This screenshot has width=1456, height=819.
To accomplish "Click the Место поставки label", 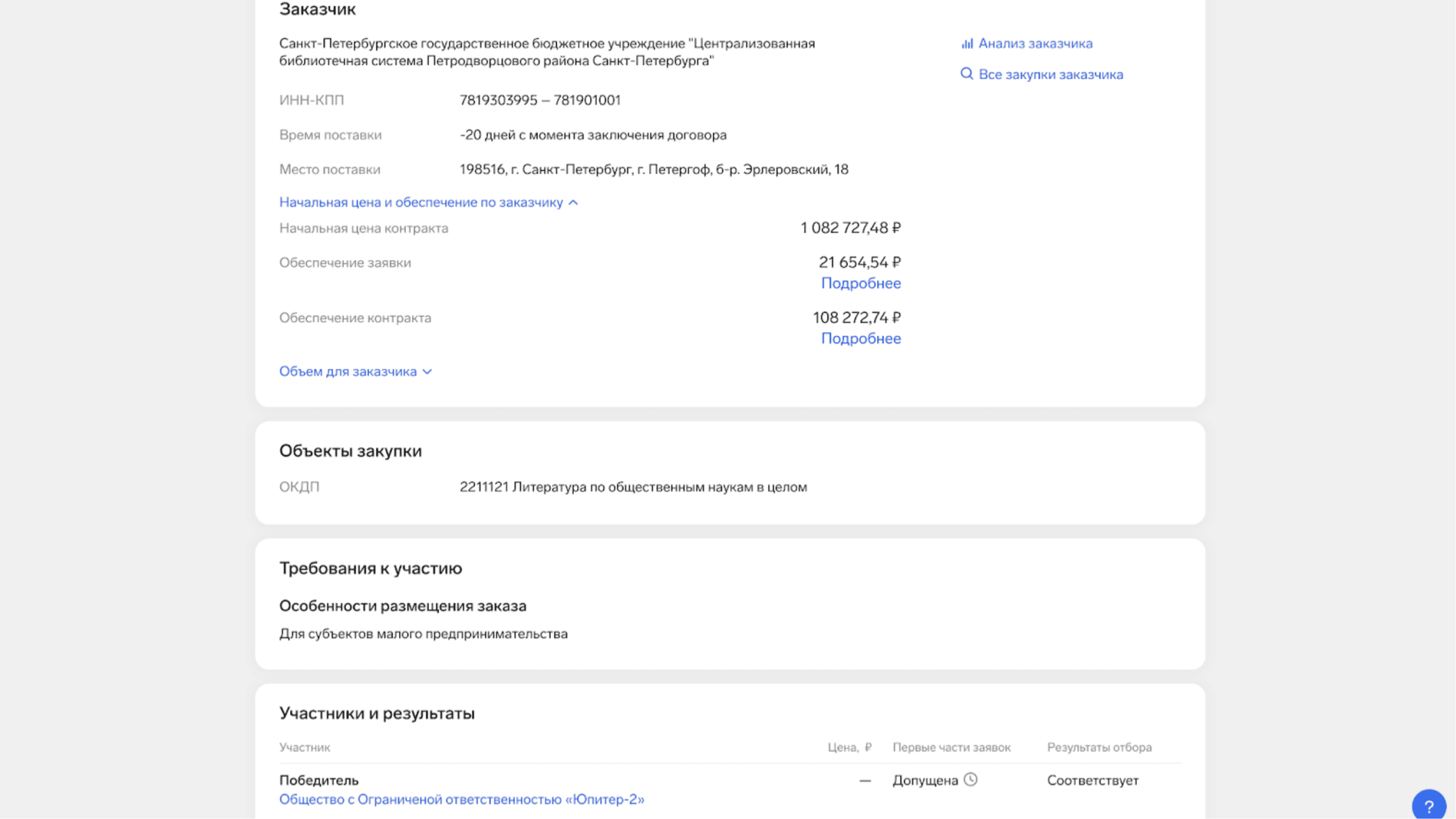I will 329,170.
